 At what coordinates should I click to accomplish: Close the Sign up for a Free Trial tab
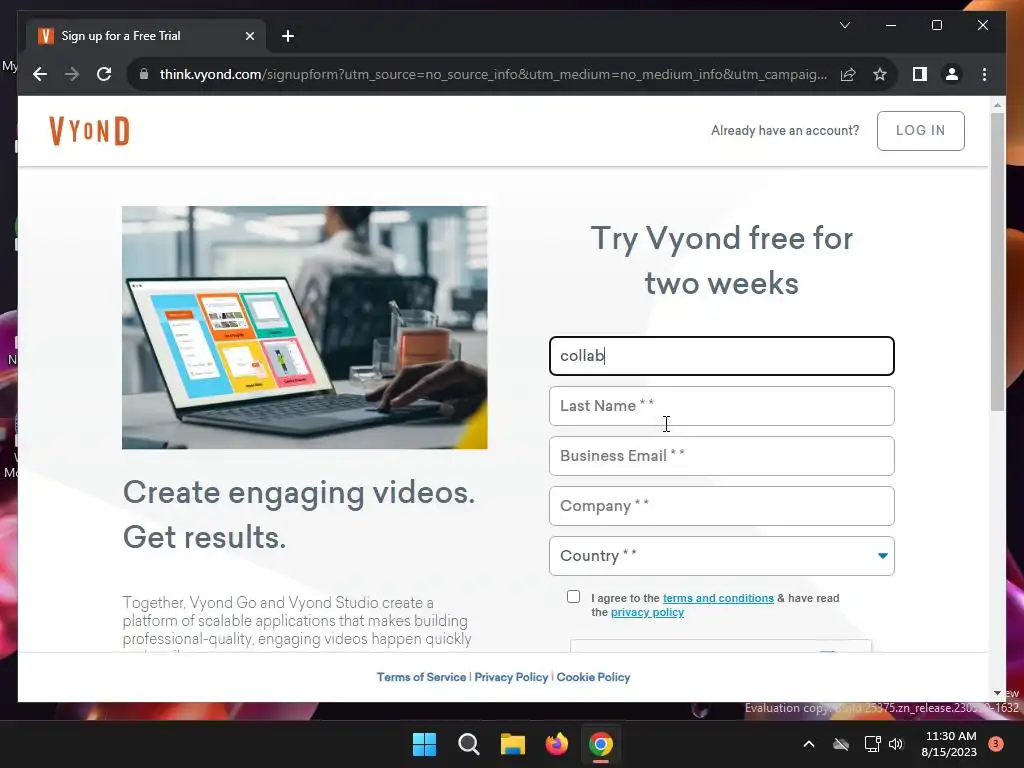tap(249, 36)
